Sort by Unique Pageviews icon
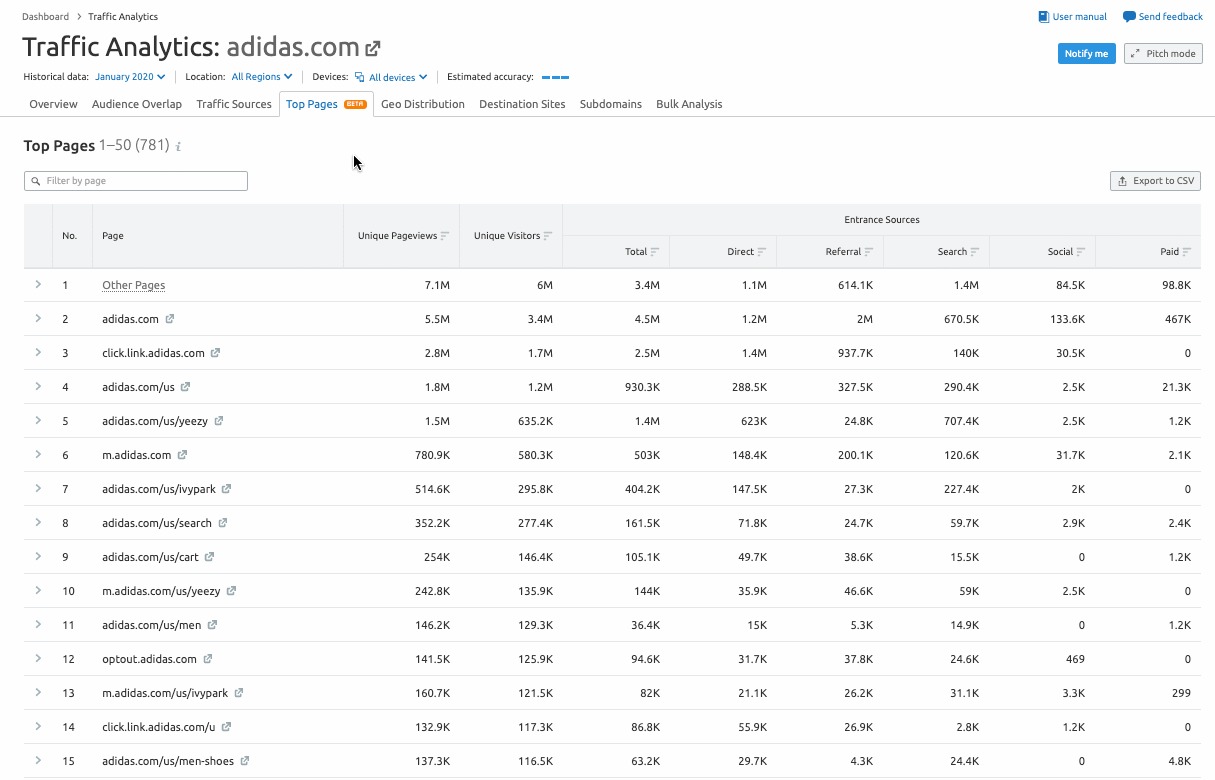The width and height of the screenshot is (1215, 780). pos(445,236)
